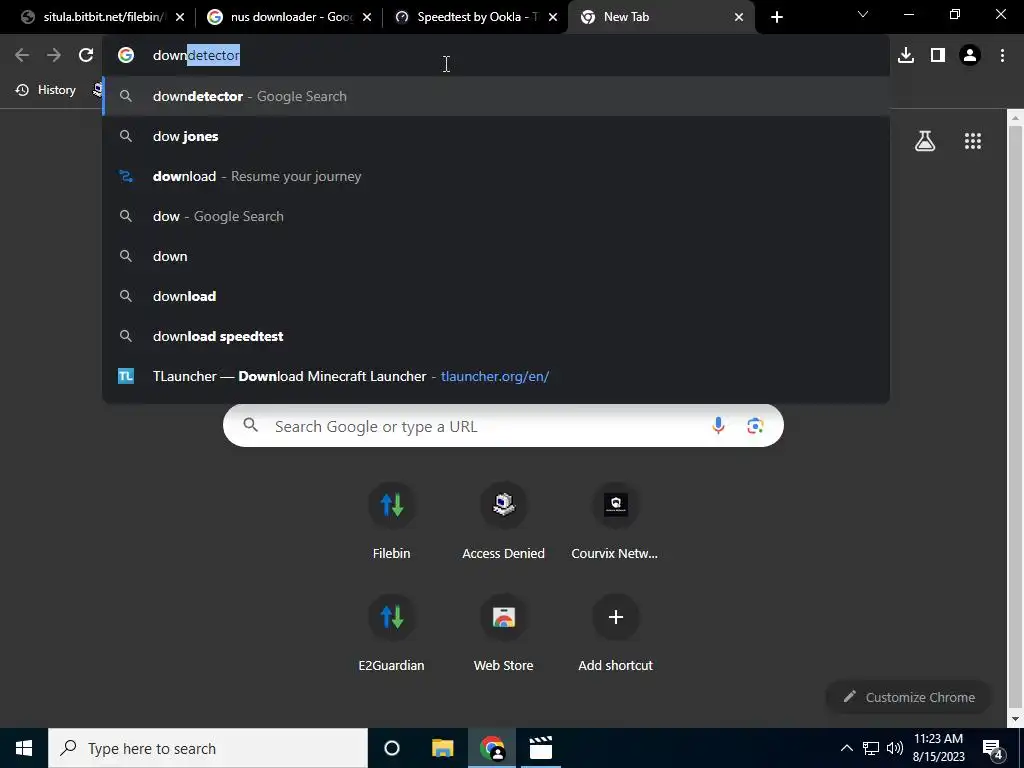
Task: Open the Filebin shortcut tile
Action: tap(391, 521)
